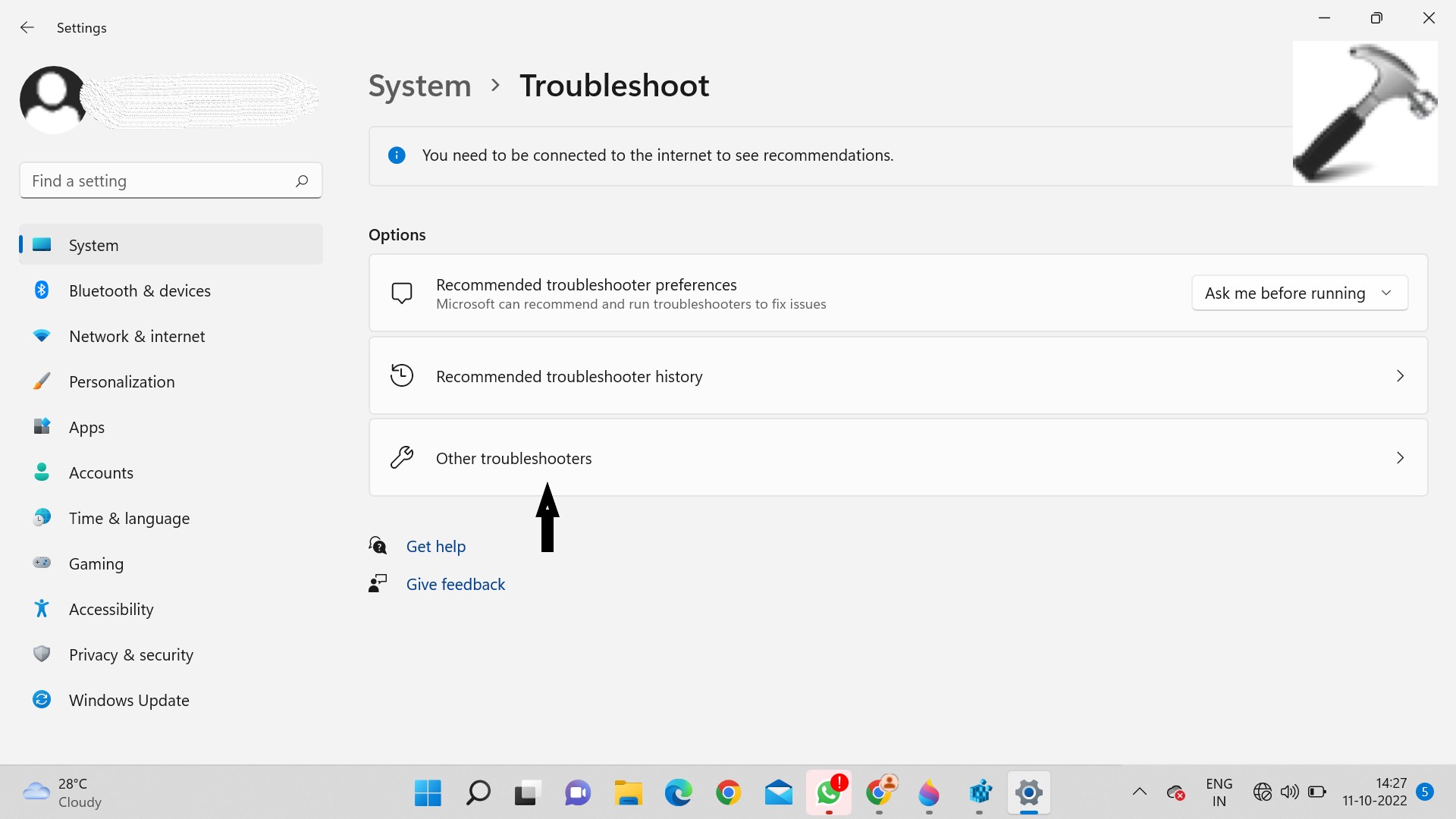The width and height of the screenshot is (1456, 819).
Task: Open the Other troubleshooters chevron
Action: coord(1400,458)
